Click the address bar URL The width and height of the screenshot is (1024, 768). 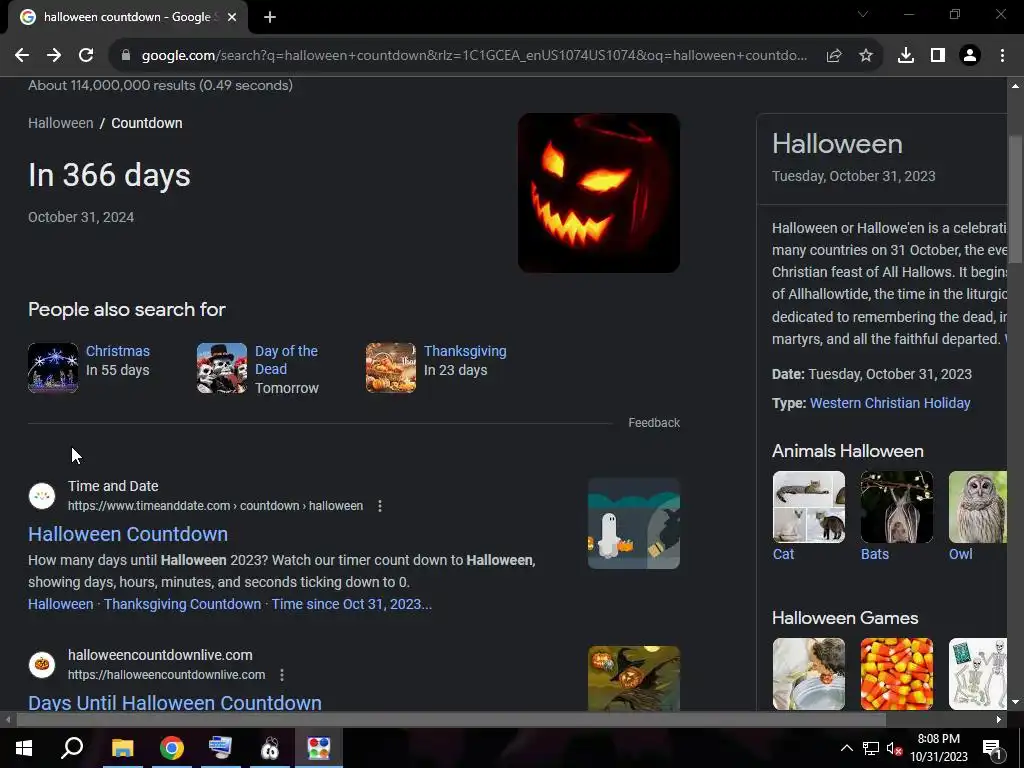tap(474, 56)
